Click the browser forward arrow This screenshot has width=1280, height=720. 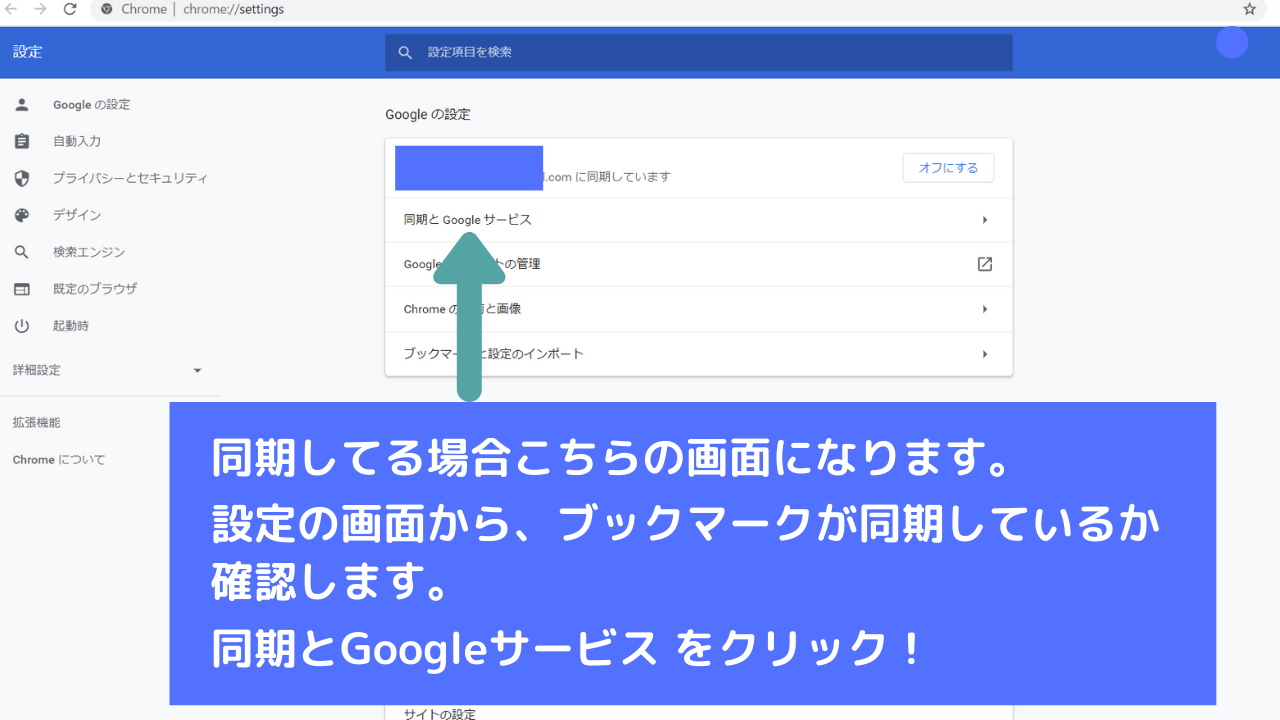coord(40,9)
